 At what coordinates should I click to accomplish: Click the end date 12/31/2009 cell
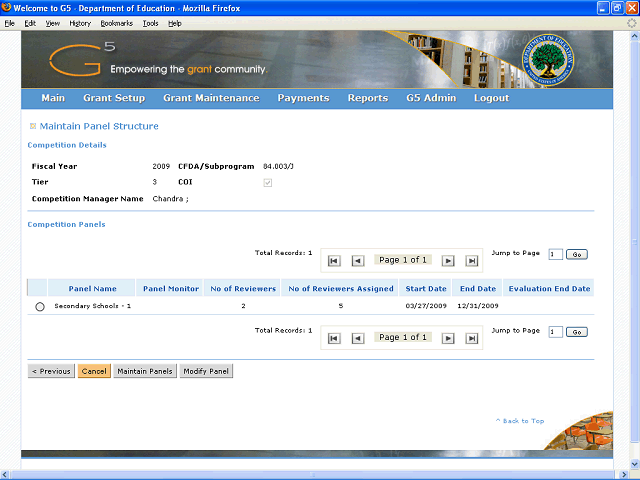[x=478, y=306]
